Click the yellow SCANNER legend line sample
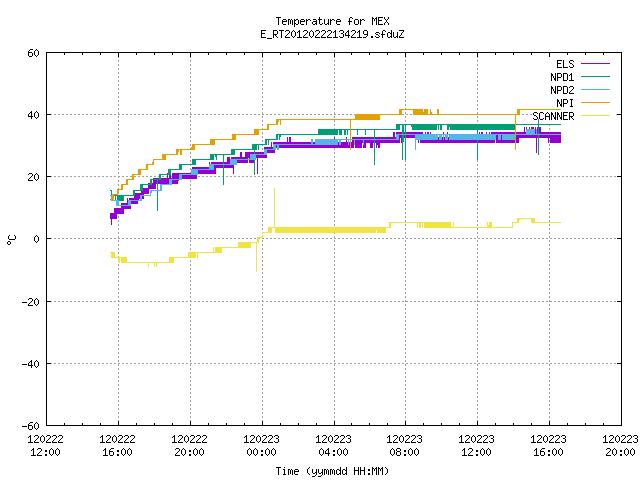640x480 pixels. click(x=595, y=116)
